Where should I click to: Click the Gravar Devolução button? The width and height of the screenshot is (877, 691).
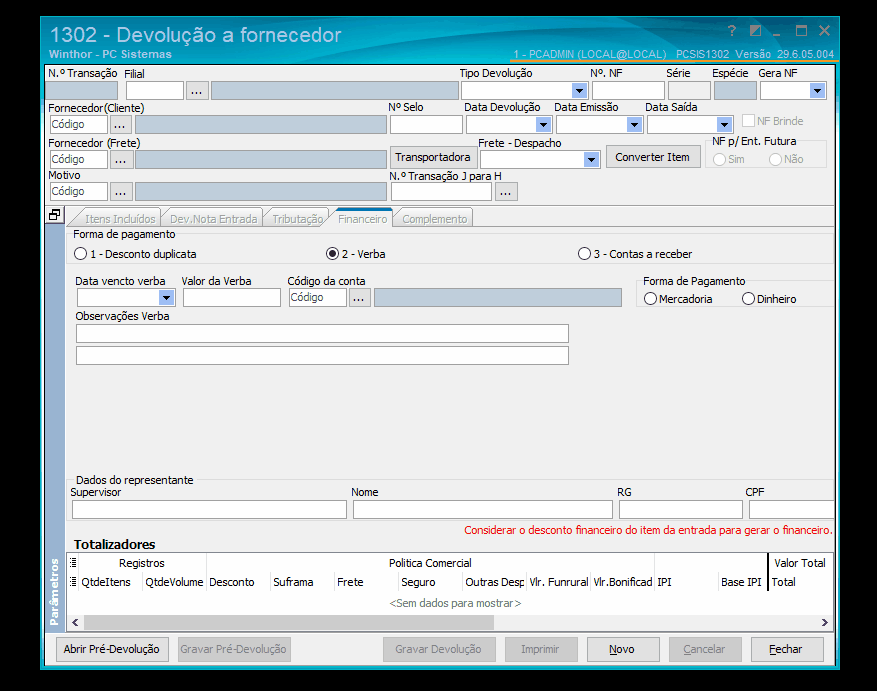pos(438,649)
